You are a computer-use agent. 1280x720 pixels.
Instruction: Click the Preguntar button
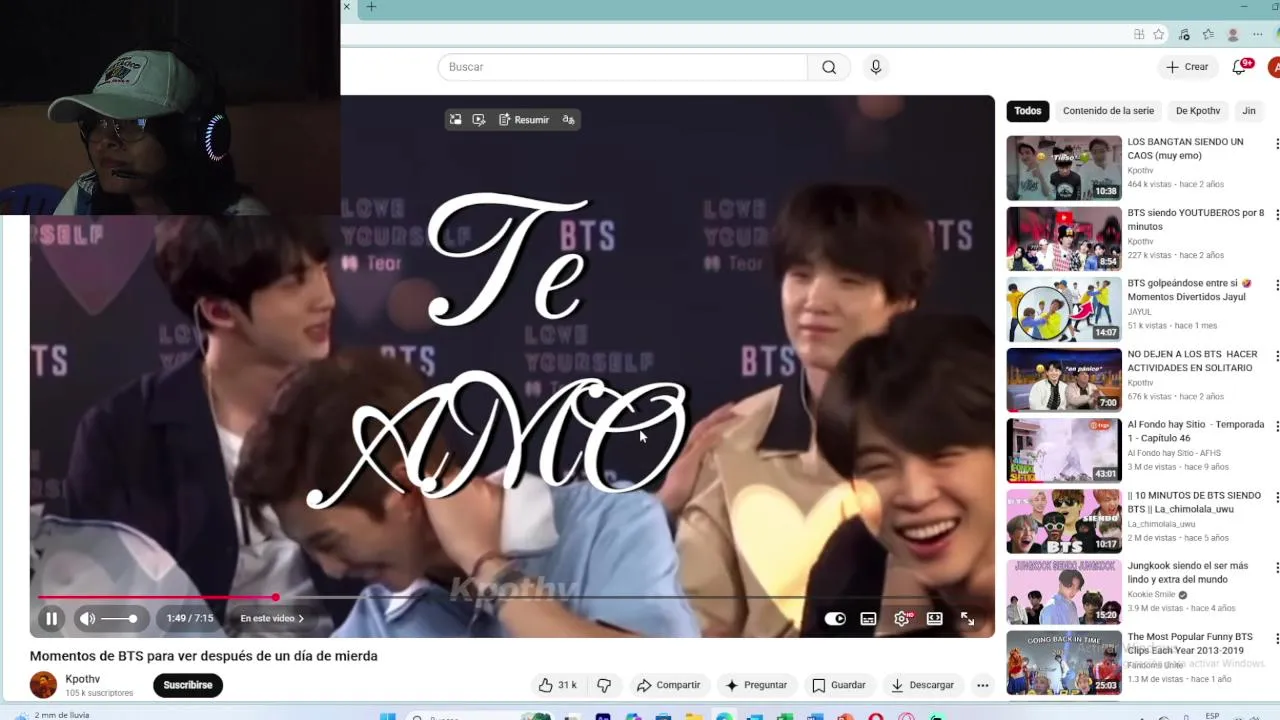pos(756,685)
